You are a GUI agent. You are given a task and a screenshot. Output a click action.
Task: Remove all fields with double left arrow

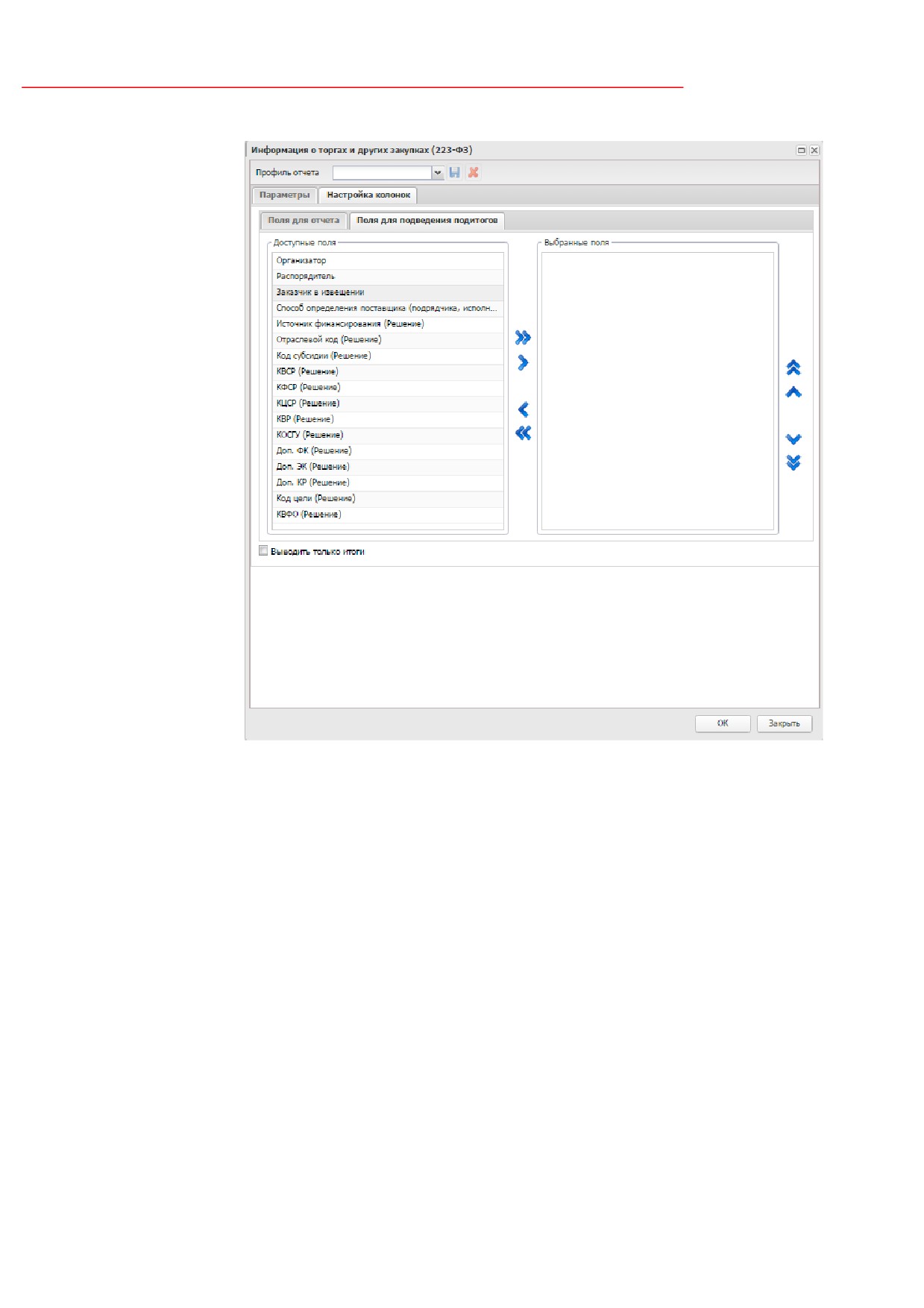click(x=523, y=433)
